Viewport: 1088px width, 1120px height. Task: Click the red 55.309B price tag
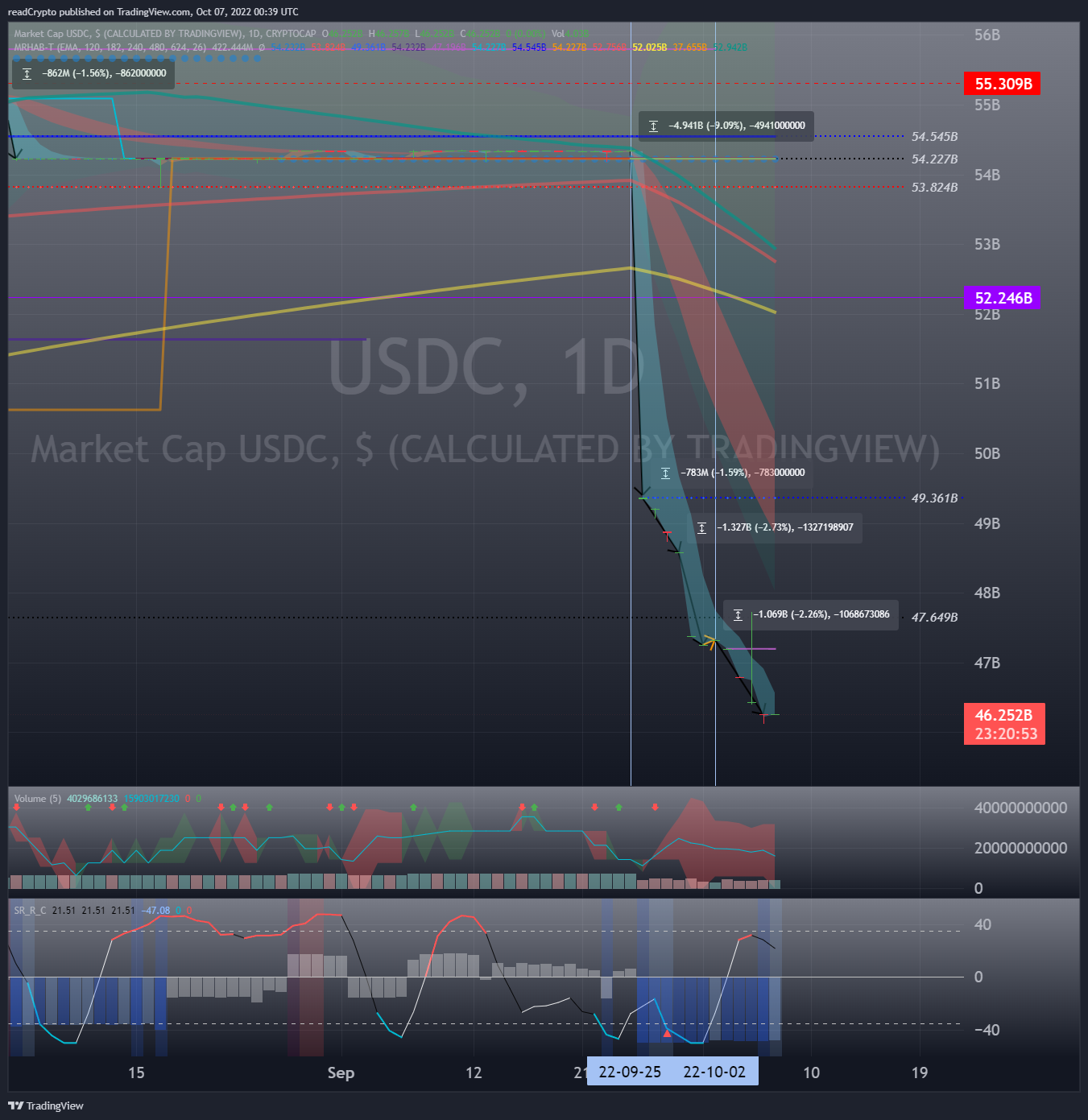pyautogui.click(x=1002, y=84)
